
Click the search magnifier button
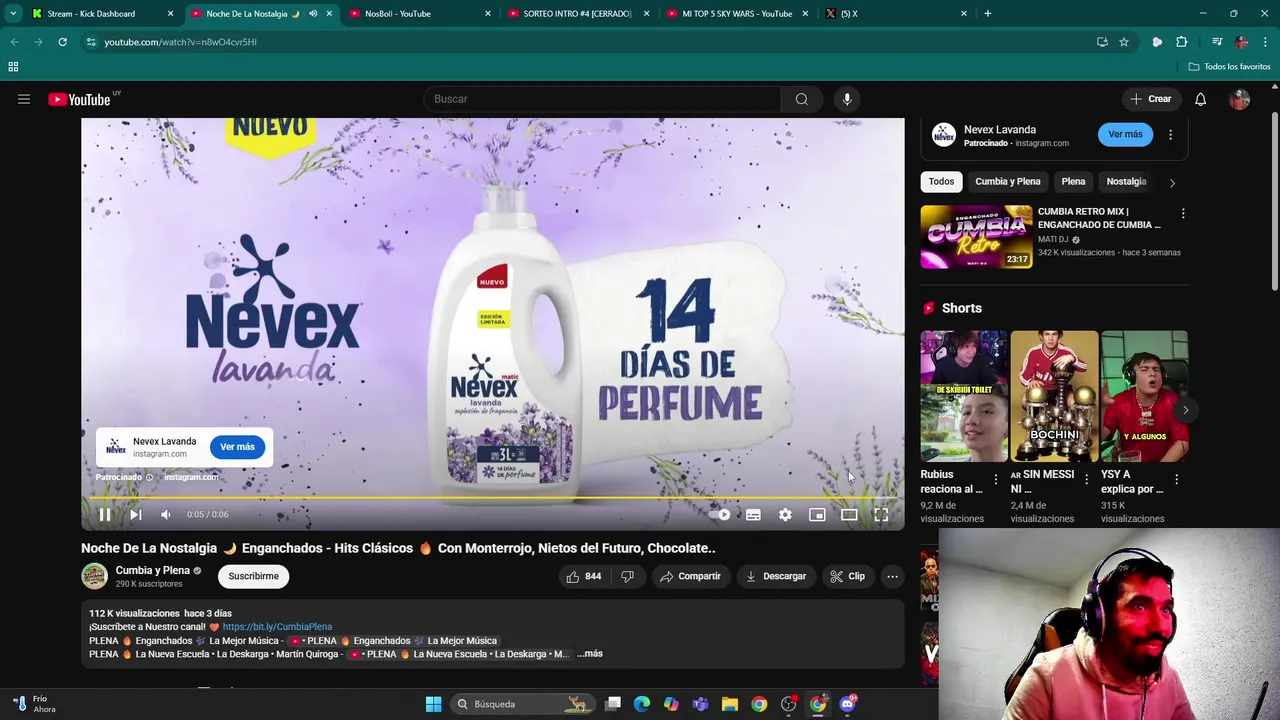pos(802,99)
